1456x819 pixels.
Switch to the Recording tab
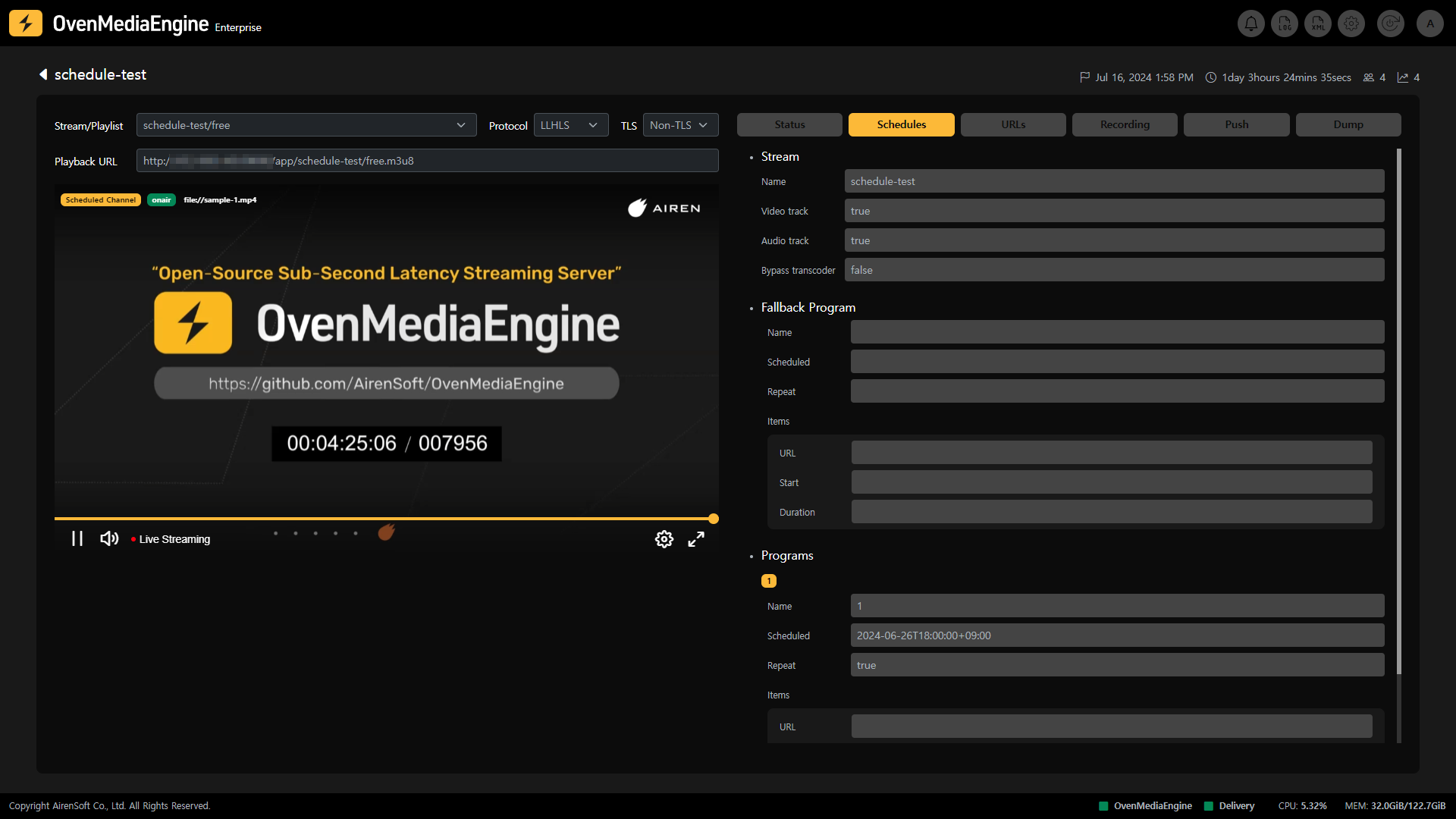click(x=1125, y=124)
